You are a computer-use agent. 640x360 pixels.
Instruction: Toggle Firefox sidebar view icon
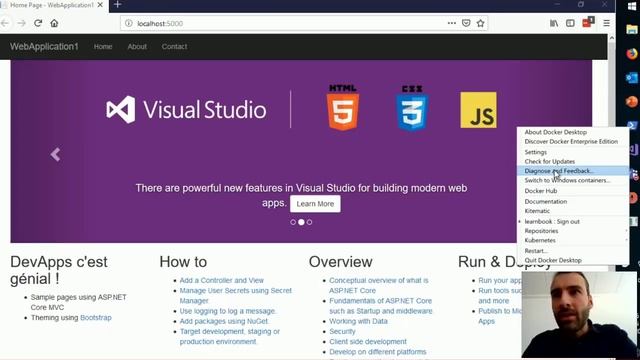[x=570, y=23]
